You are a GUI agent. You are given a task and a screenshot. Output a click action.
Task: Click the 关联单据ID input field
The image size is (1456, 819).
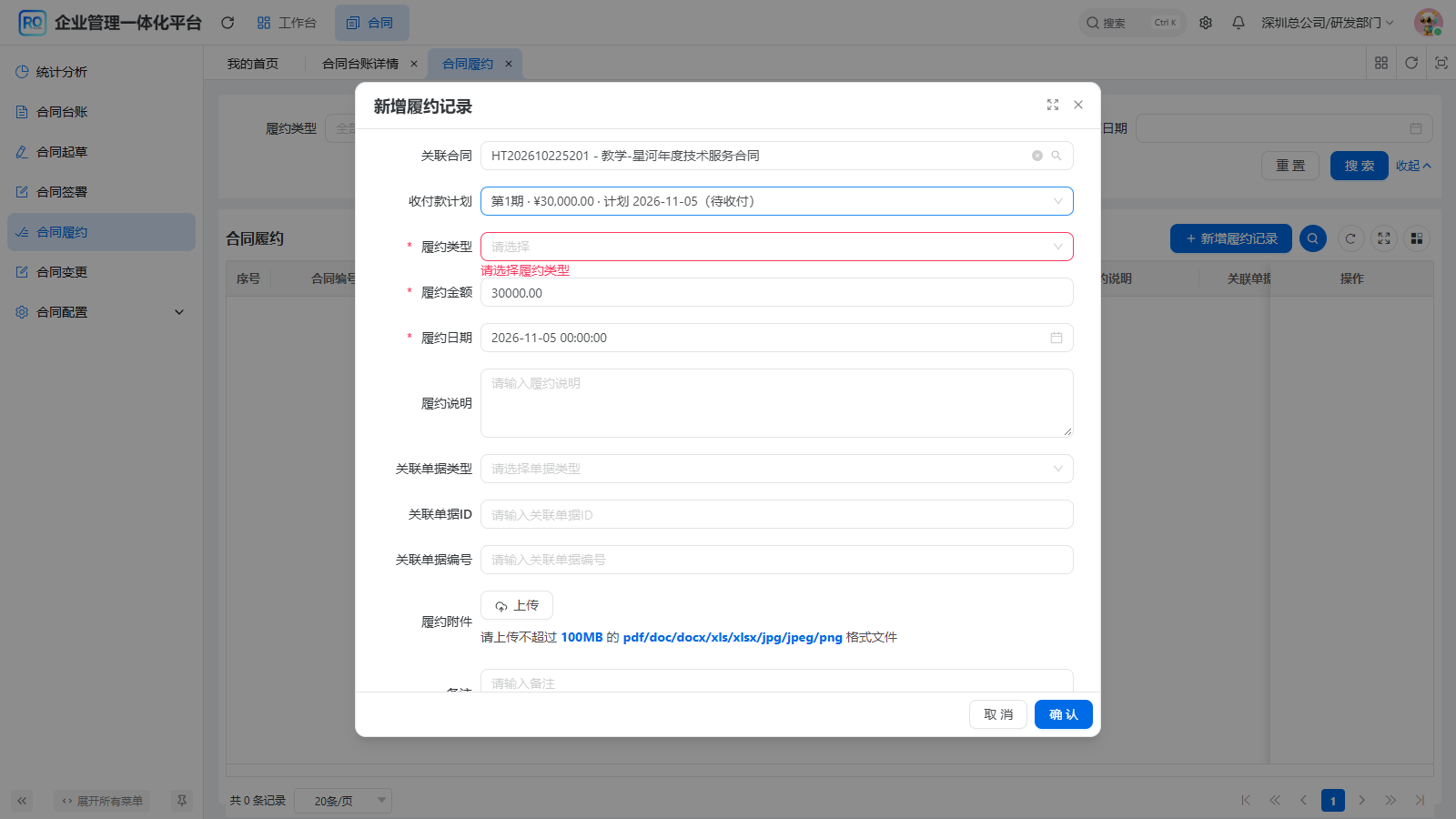pos(777,514)
